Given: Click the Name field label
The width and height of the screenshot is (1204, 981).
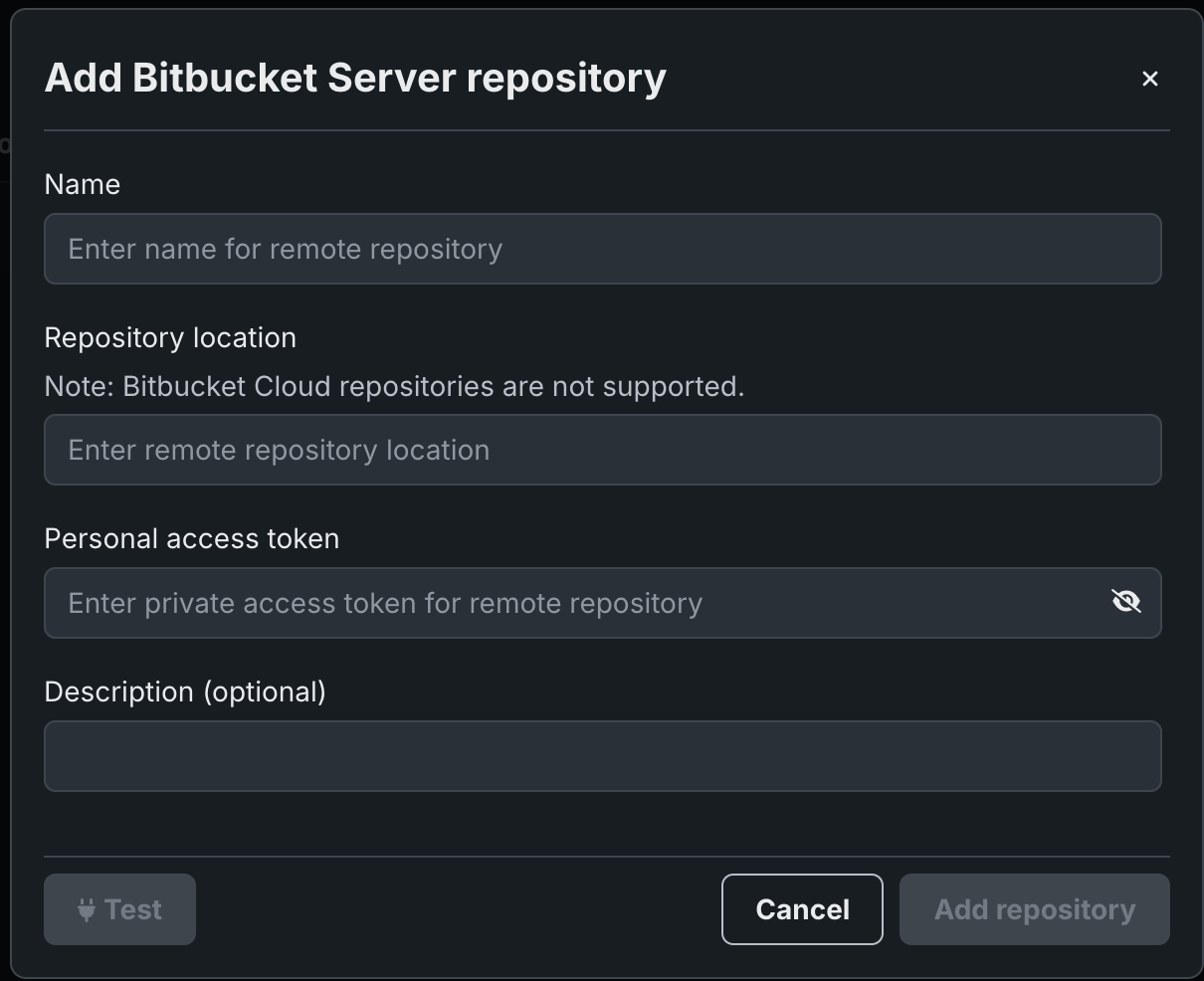Looking at the screenshot, I should point(83,184).
